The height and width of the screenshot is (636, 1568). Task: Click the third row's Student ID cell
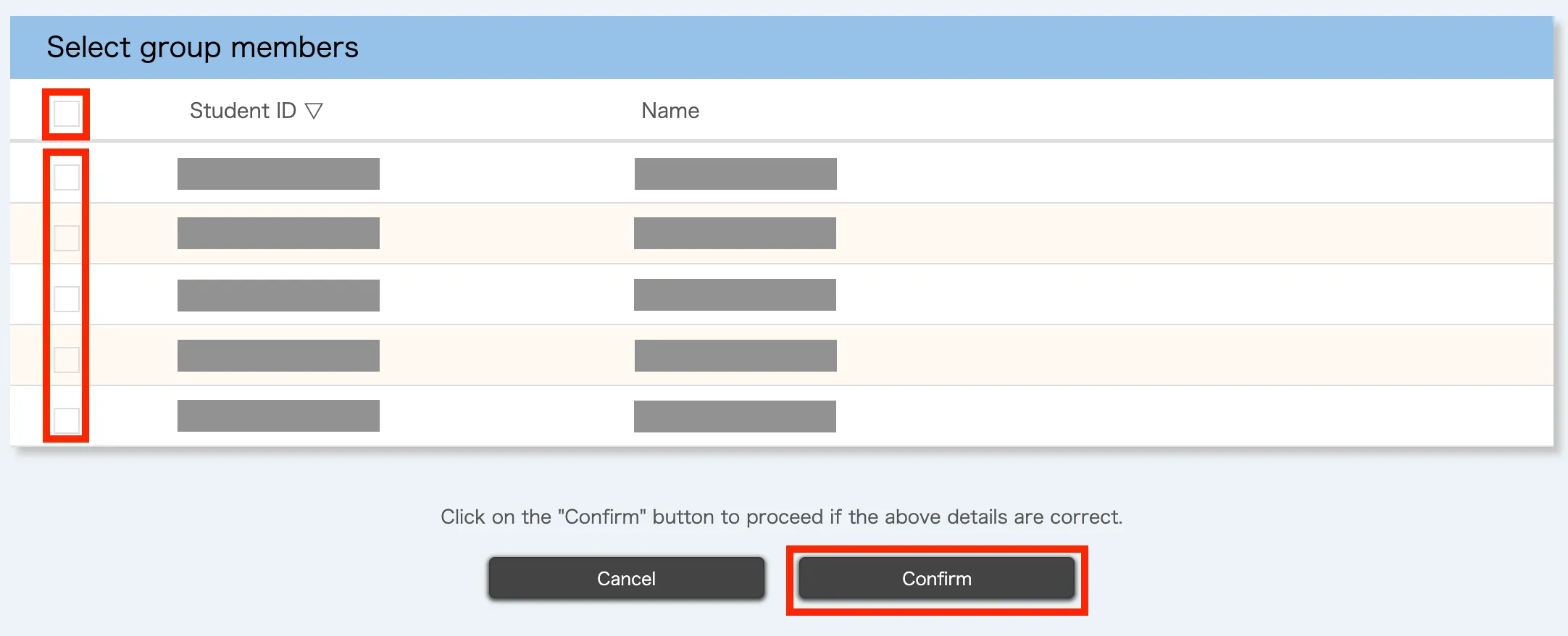point(278,296)
